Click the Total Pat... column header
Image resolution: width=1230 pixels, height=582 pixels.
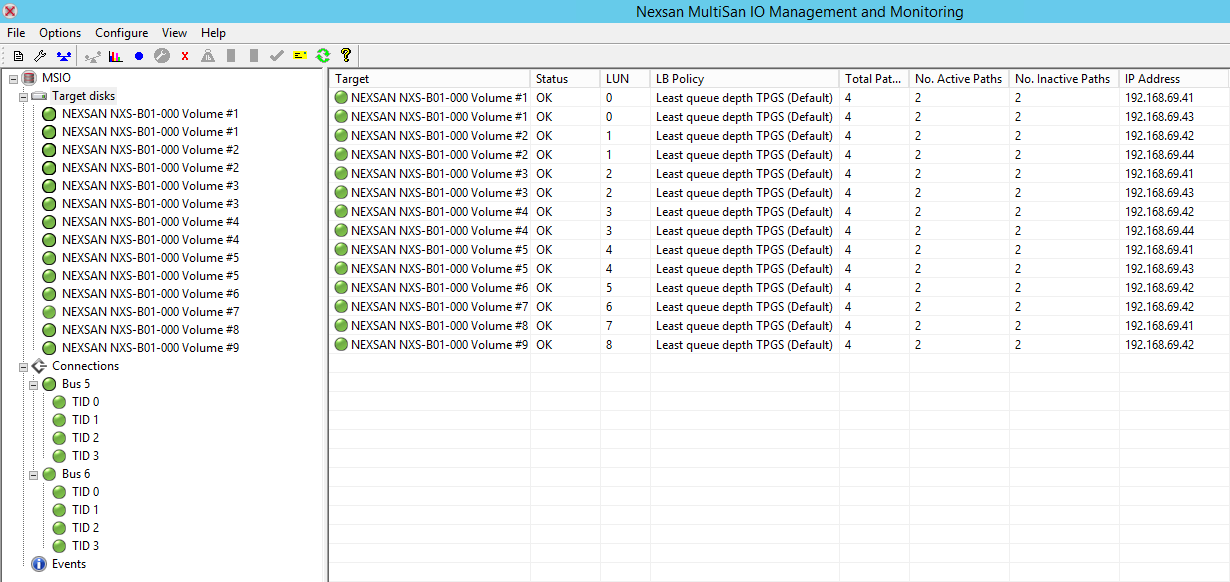pos(874,79)
